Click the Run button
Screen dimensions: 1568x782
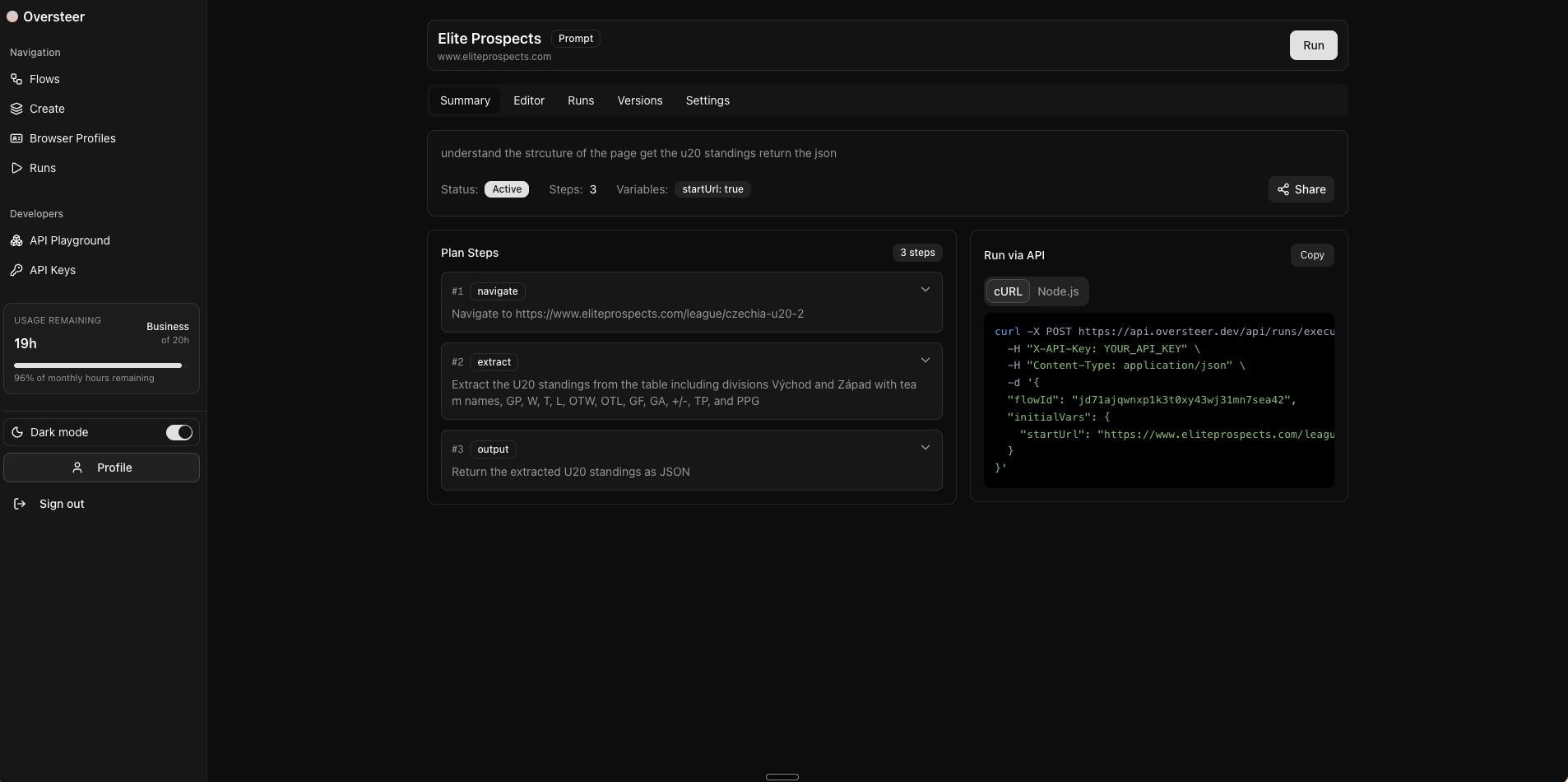[x=1313, y=45]
